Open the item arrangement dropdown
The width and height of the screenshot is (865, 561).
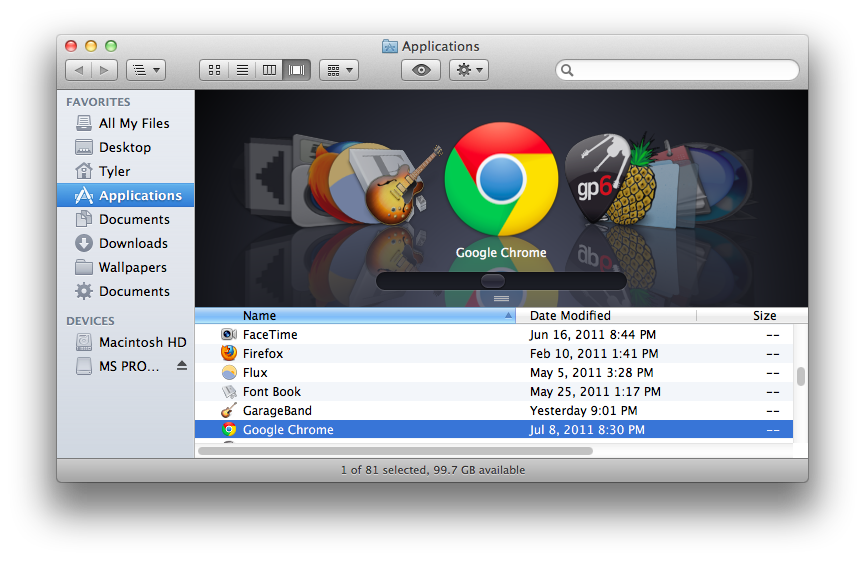(339, 70)
